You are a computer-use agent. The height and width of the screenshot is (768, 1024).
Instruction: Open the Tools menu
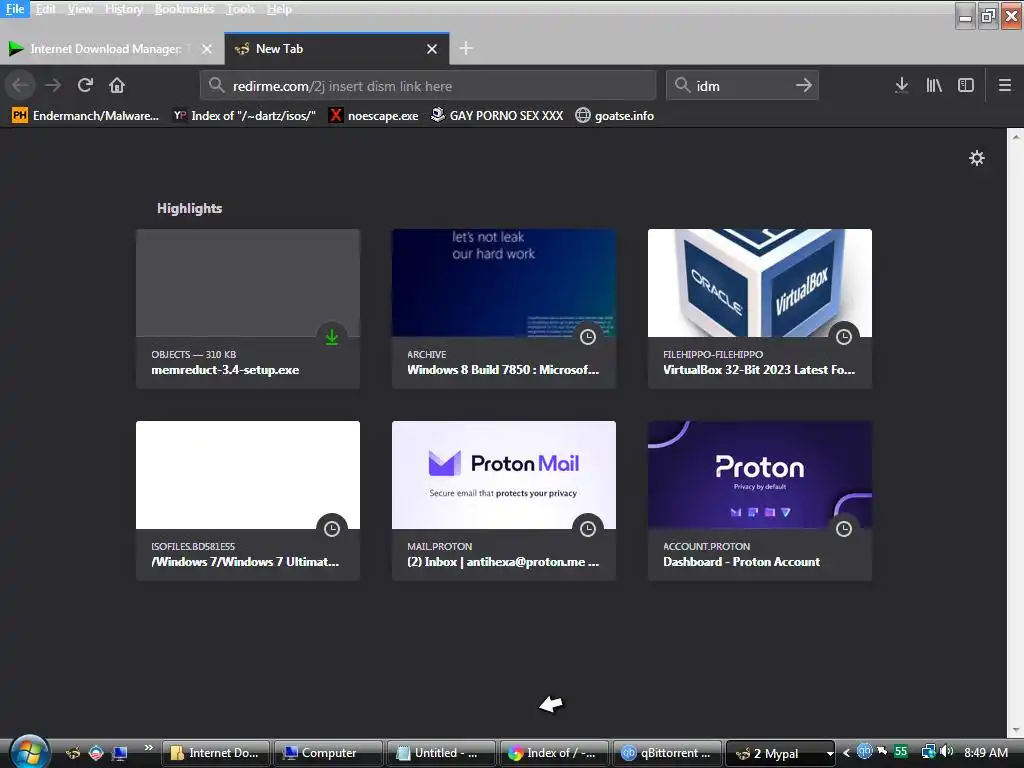click(x=240, y=9)
